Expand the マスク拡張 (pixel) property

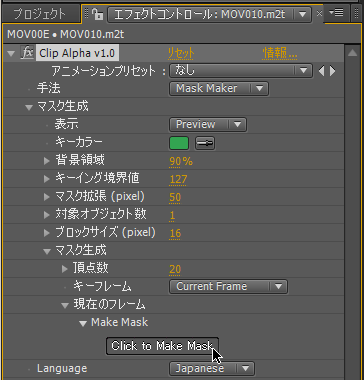[x=47, y=197]
